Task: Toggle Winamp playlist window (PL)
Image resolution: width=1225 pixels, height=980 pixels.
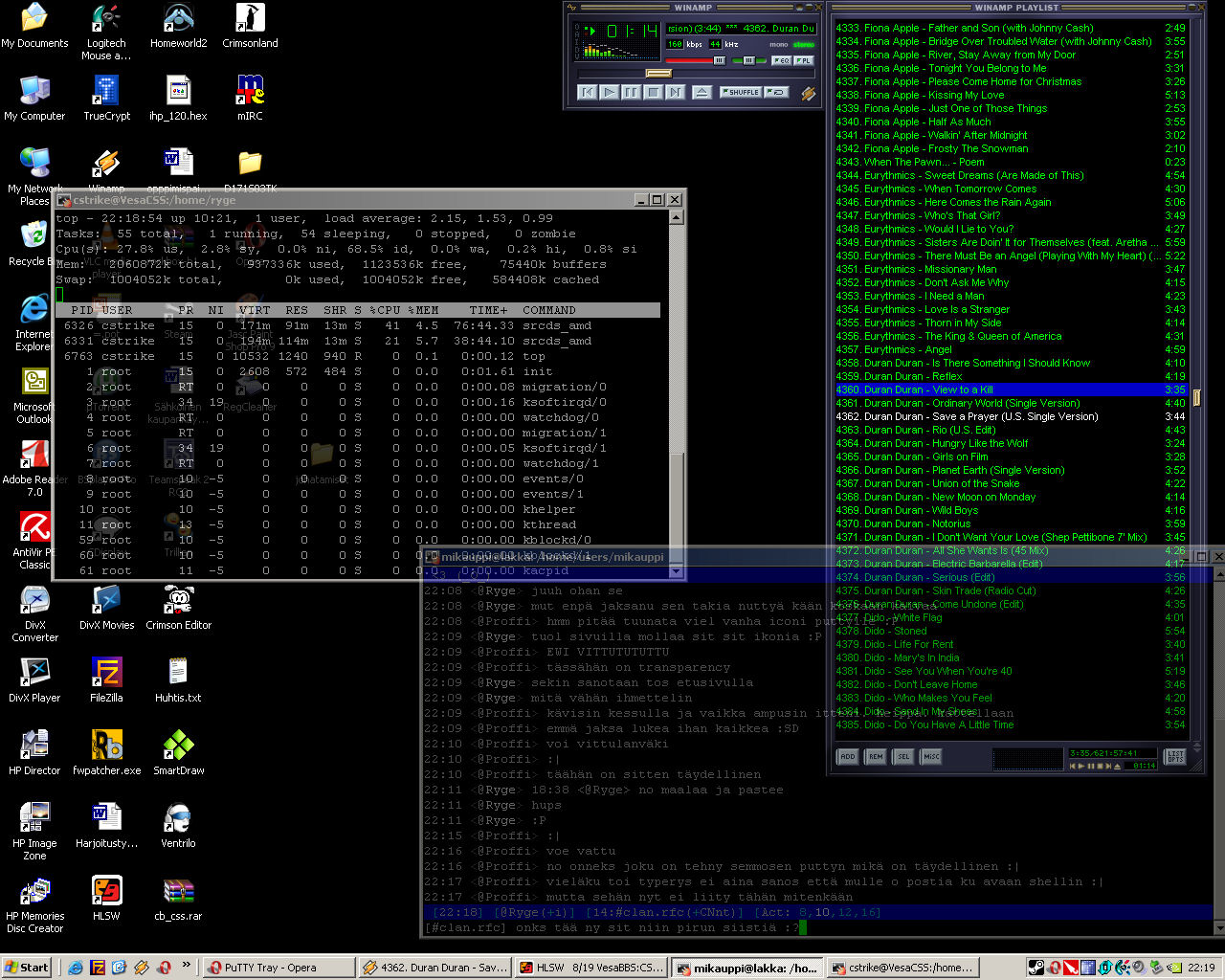Action: 804,60
